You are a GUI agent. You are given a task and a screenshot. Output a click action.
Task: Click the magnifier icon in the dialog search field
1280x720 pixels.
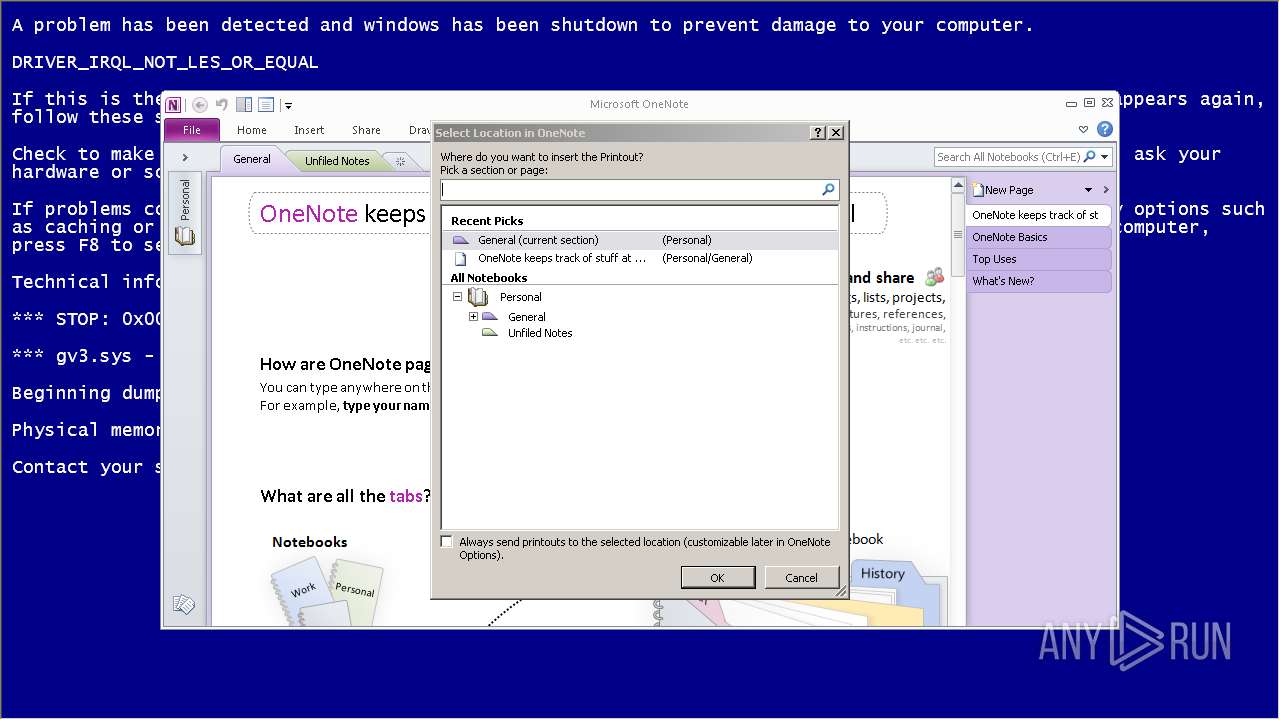828,189
